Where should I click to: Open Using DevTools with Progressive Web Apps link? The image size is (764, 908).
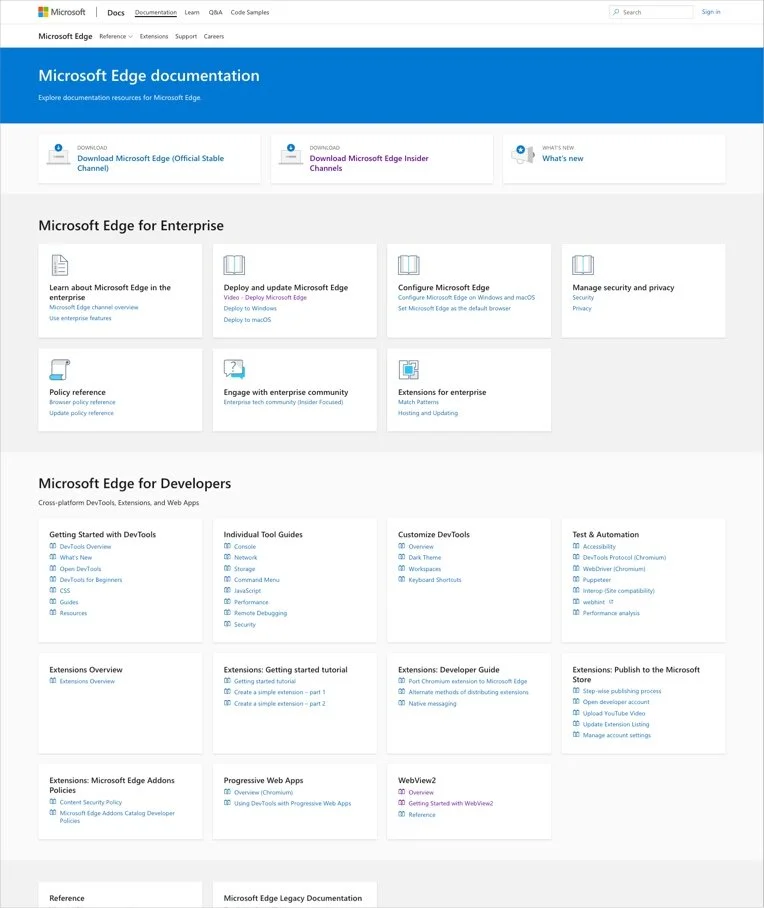293,804
